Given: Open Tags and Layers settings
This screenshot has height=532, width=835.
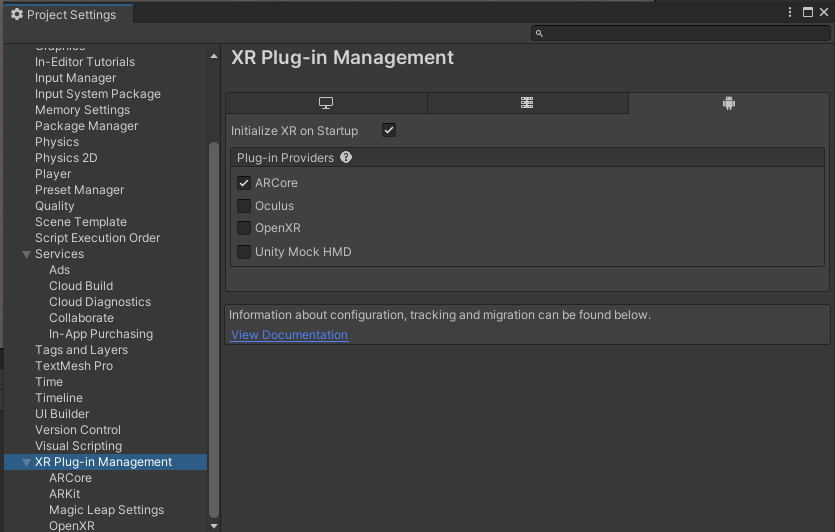Looking at the screenshot, I should [x=81, y=349].
